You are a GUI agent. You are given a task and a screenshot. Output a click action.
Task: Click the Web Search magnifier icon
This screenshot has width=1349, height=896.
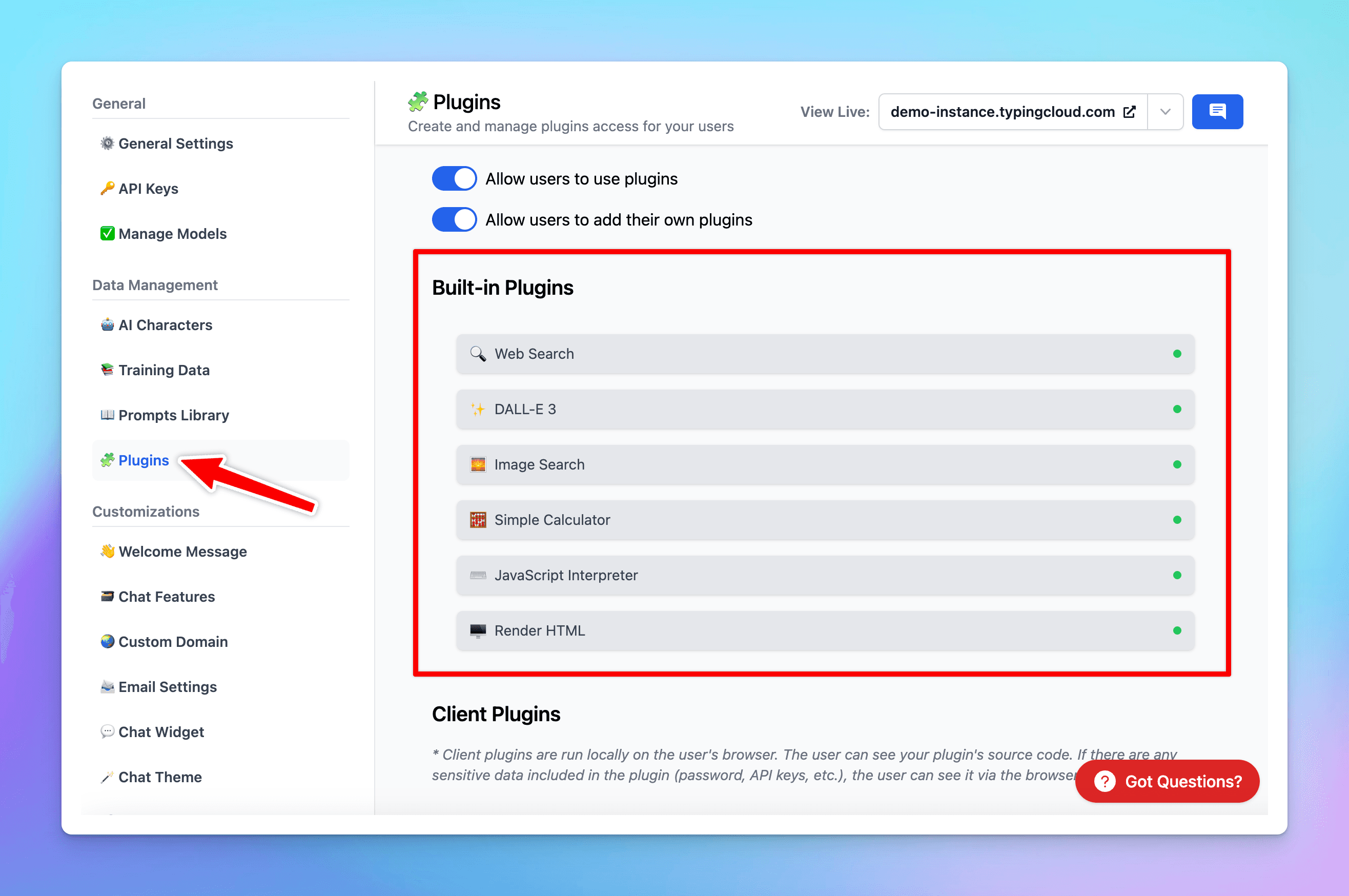478,353
